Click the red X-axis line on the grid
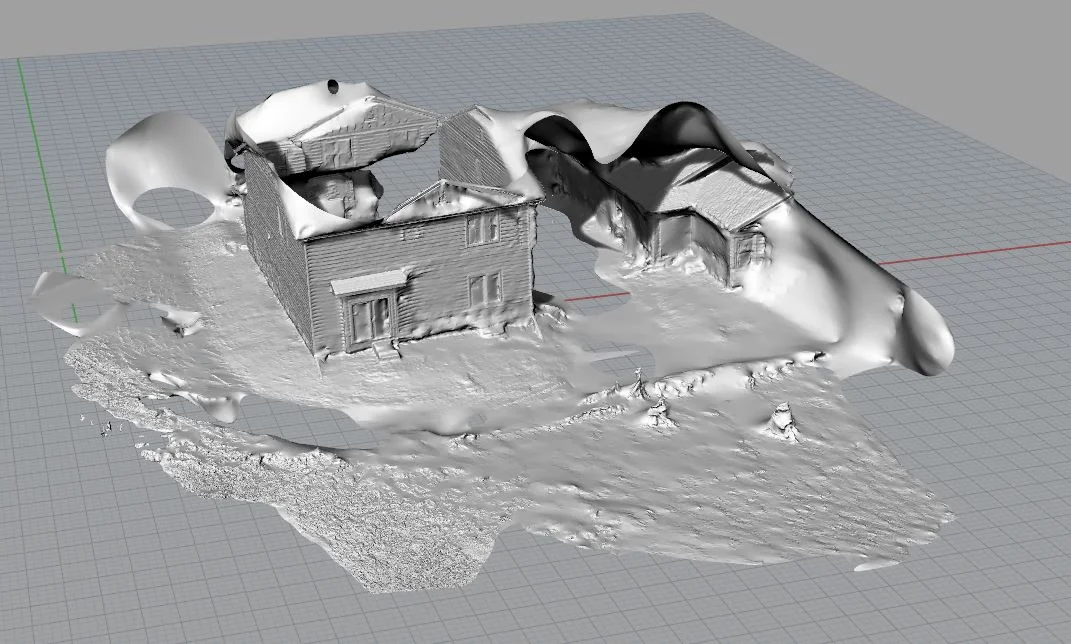The width and height of the screenshot is (1071, 644). pyautogui.click(x=975, y=253)
